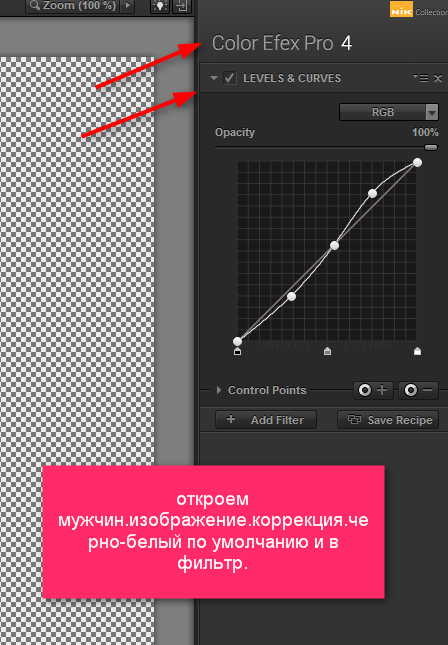Image resolution: width=448 pixels, height=645 pixels.
Task: Open the arrow menu beside Zoom
Action: pyautogui.click(x=128, y=6)
